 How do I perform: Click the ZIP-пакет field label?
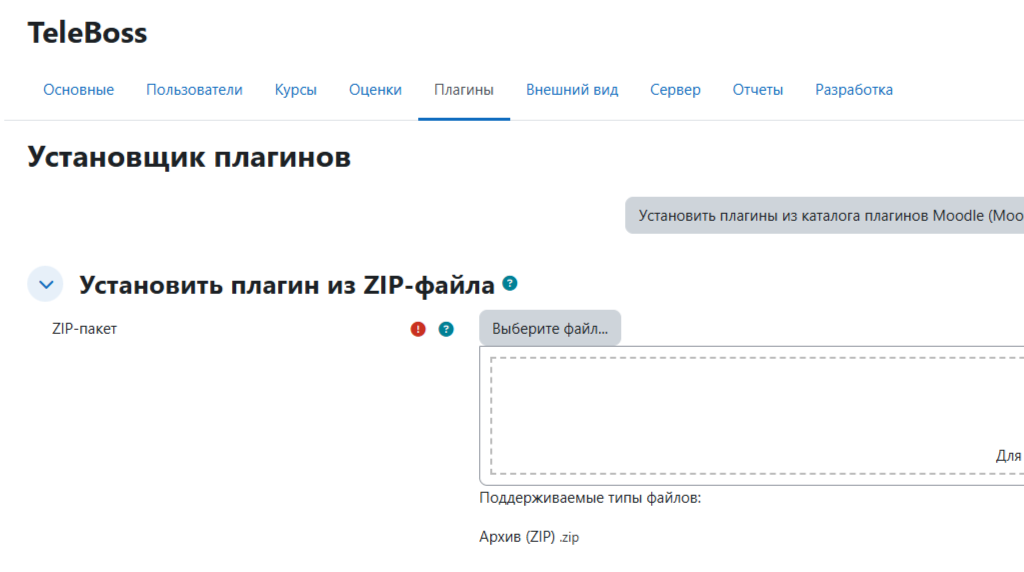tap(84, 328)
